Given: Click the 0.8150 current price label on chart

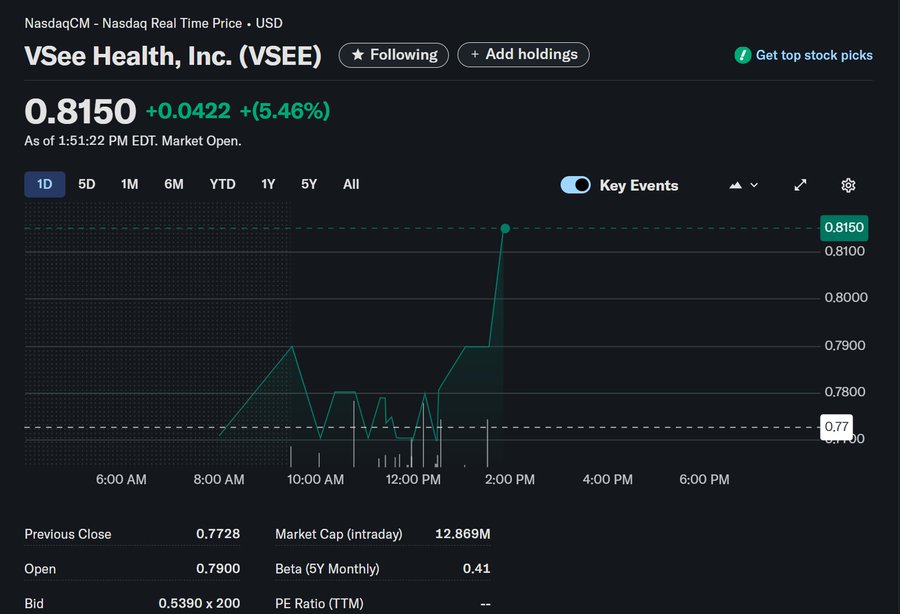Looking at the screenshot, I should click(844, 227).
